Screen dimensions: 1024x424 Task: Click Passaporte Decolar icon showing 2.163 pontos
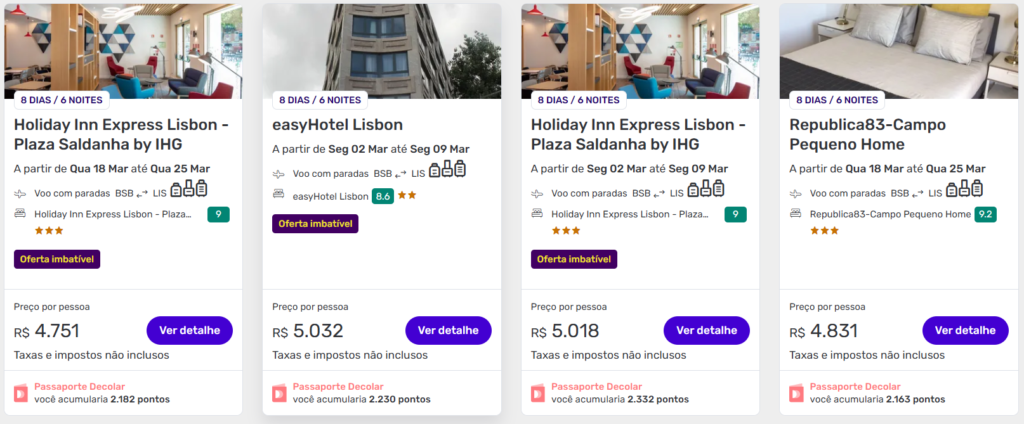[797, 393]
